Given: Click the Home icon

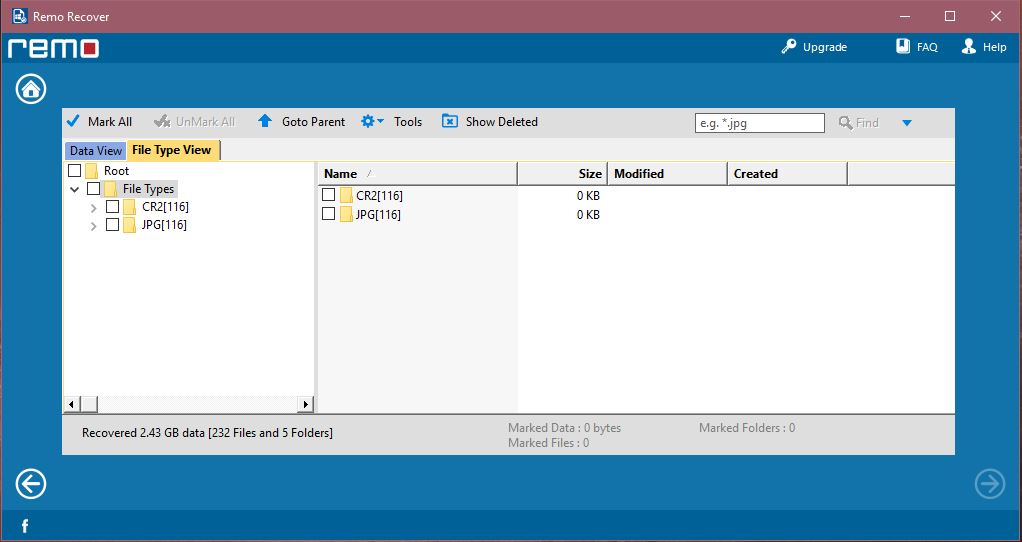Looking at the screenshot, I should pos(31,89).
